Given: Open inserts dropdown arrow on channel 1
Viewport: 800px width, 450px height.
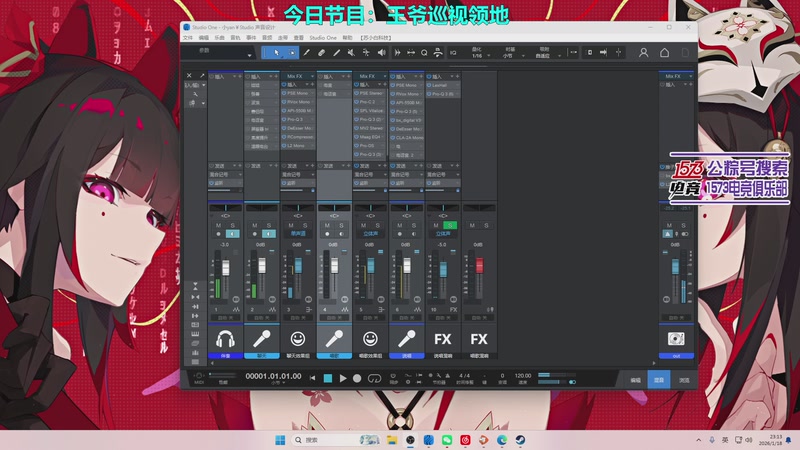Looking at the screenshot, I should coord(235,77).
